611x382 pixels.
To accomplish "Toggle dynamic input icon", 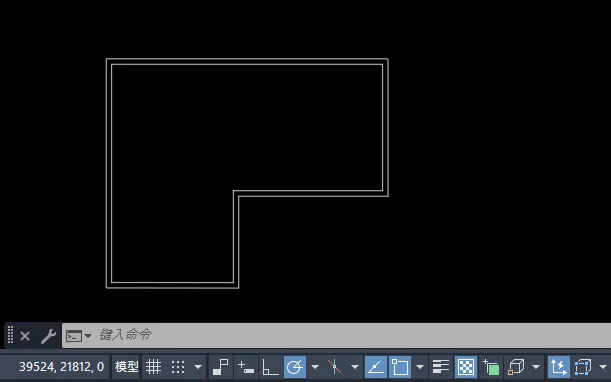I will click(246, 367).
